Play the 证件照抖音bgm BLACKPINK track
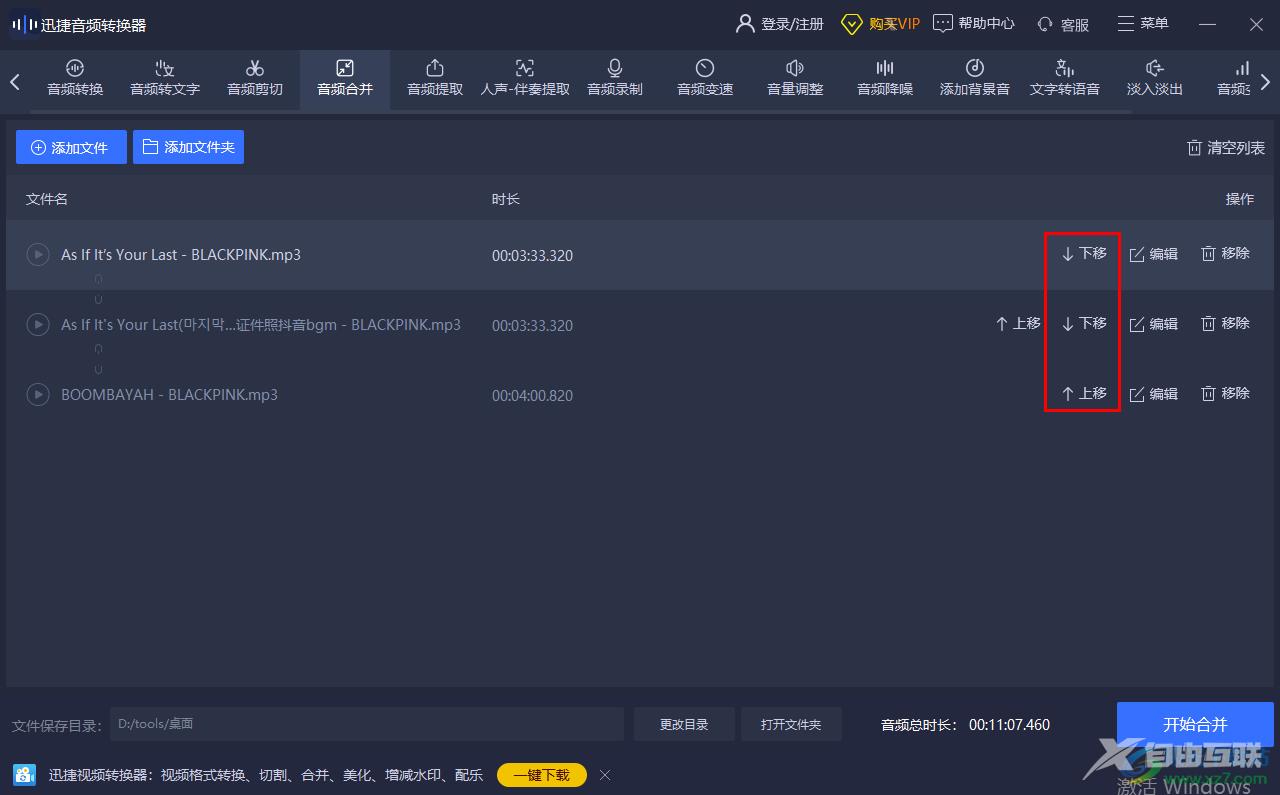Image resolution: width=1280 pixels, height=795 pixels. [x=37, y=325]
